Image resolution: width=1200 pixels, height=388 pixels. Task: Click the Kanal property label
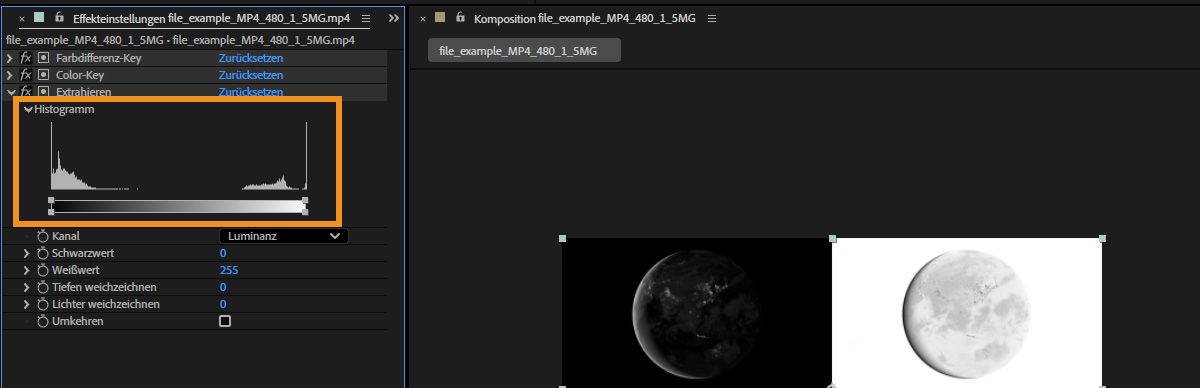(x=66, y=236)
